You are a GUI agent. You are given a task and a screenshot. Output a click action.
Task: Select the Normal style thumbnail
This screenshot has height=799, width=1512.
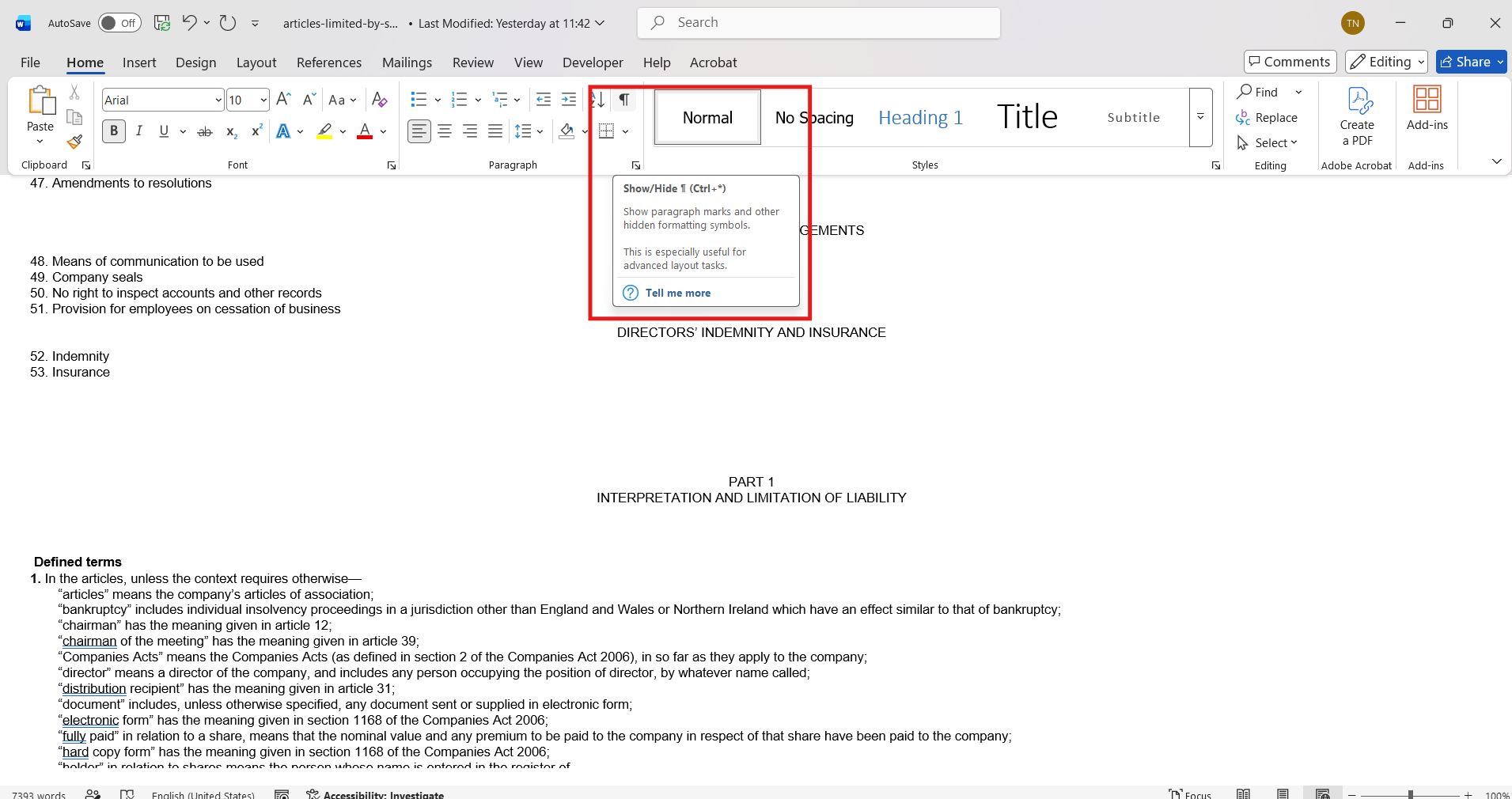(708, 117)
